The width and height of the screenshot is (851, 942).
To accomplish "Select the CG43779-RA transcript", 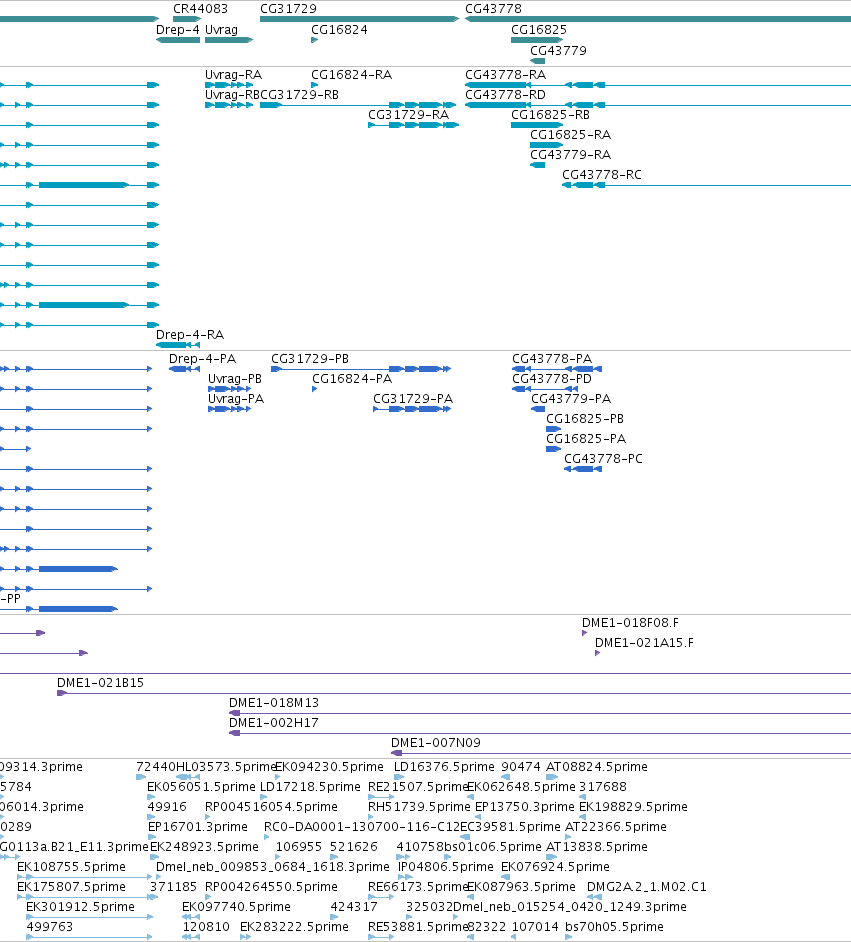I will click(x=538, y=165).
